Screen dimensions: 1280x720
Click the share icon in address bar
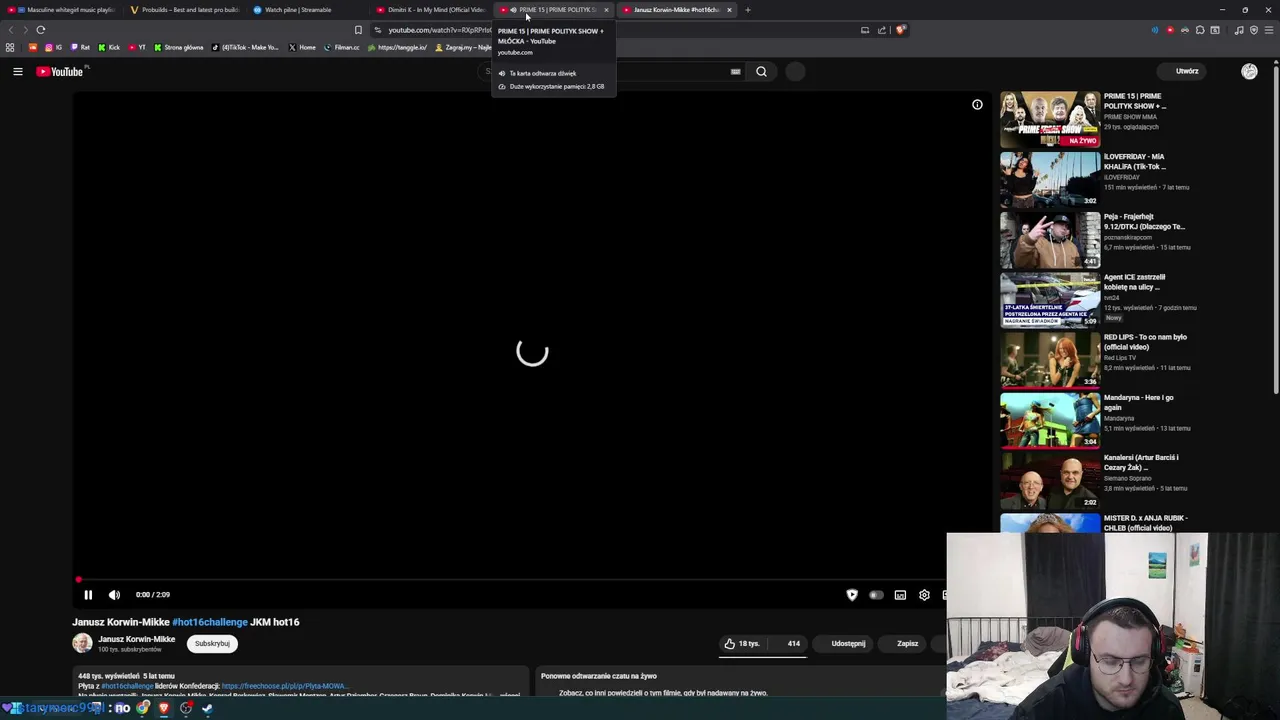(882, 30)
